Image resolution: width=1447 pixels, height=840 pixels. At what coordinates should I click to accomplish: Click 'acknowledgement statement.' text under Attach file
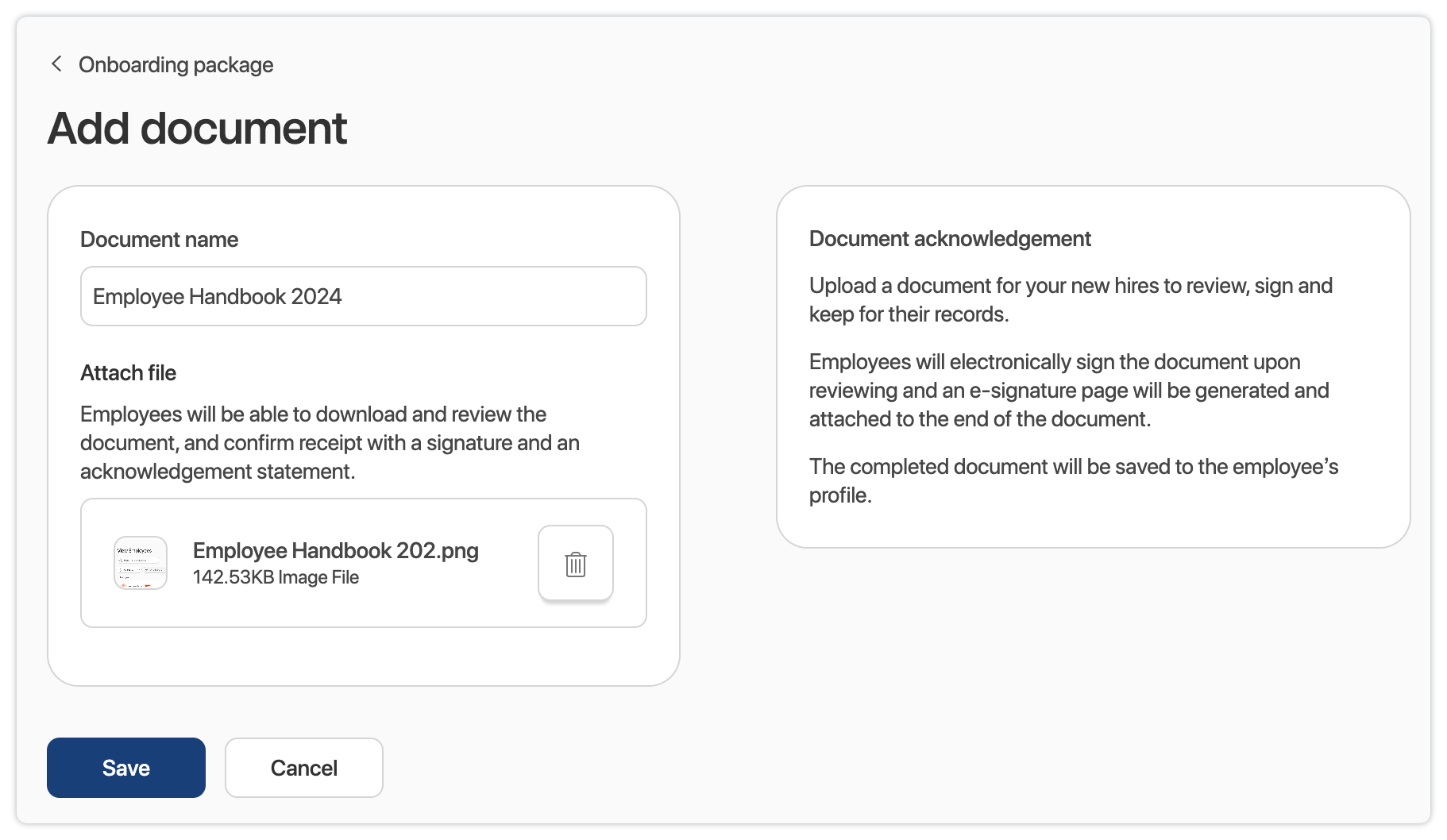[x=217, y=471]
